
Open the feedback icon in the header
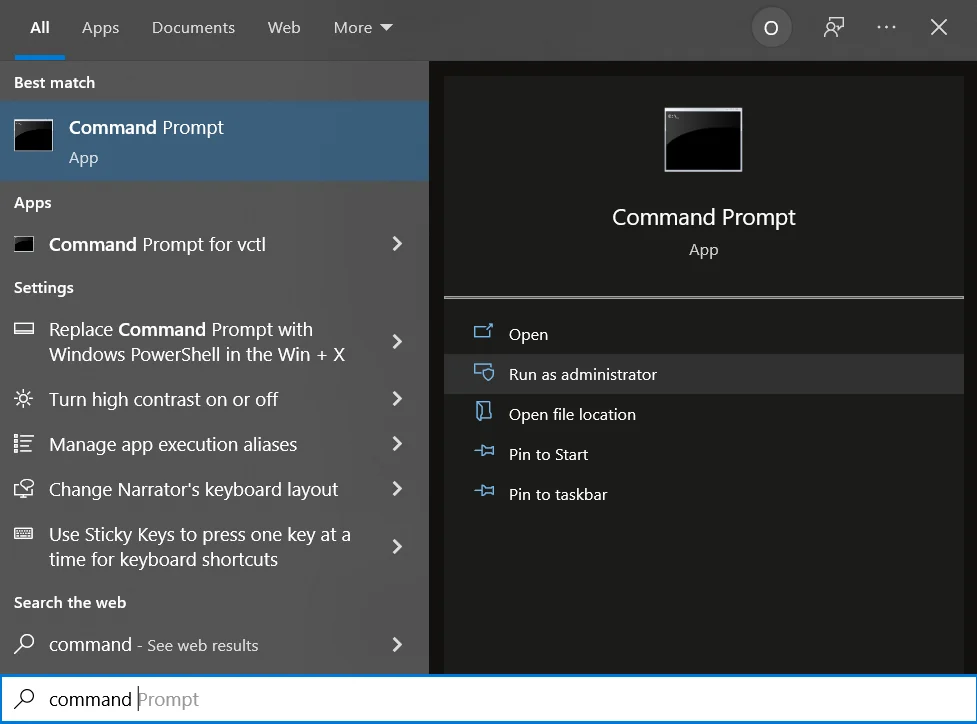(834, 27)
